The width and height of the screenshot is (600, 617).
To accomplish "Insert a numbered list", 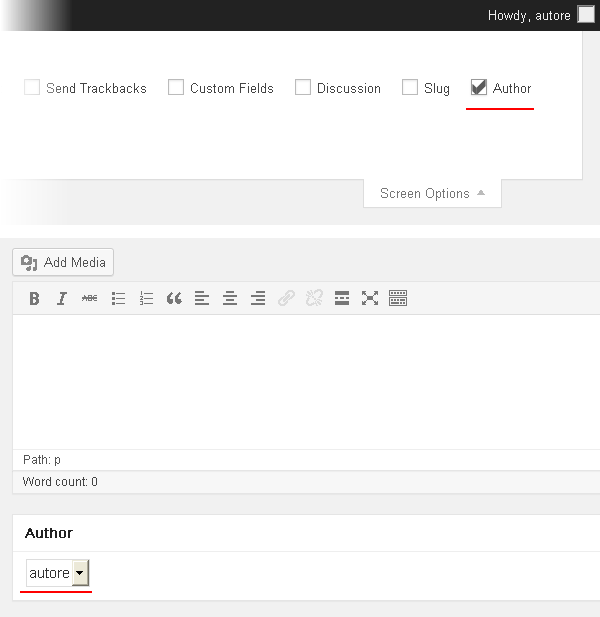I will (146, 298).
